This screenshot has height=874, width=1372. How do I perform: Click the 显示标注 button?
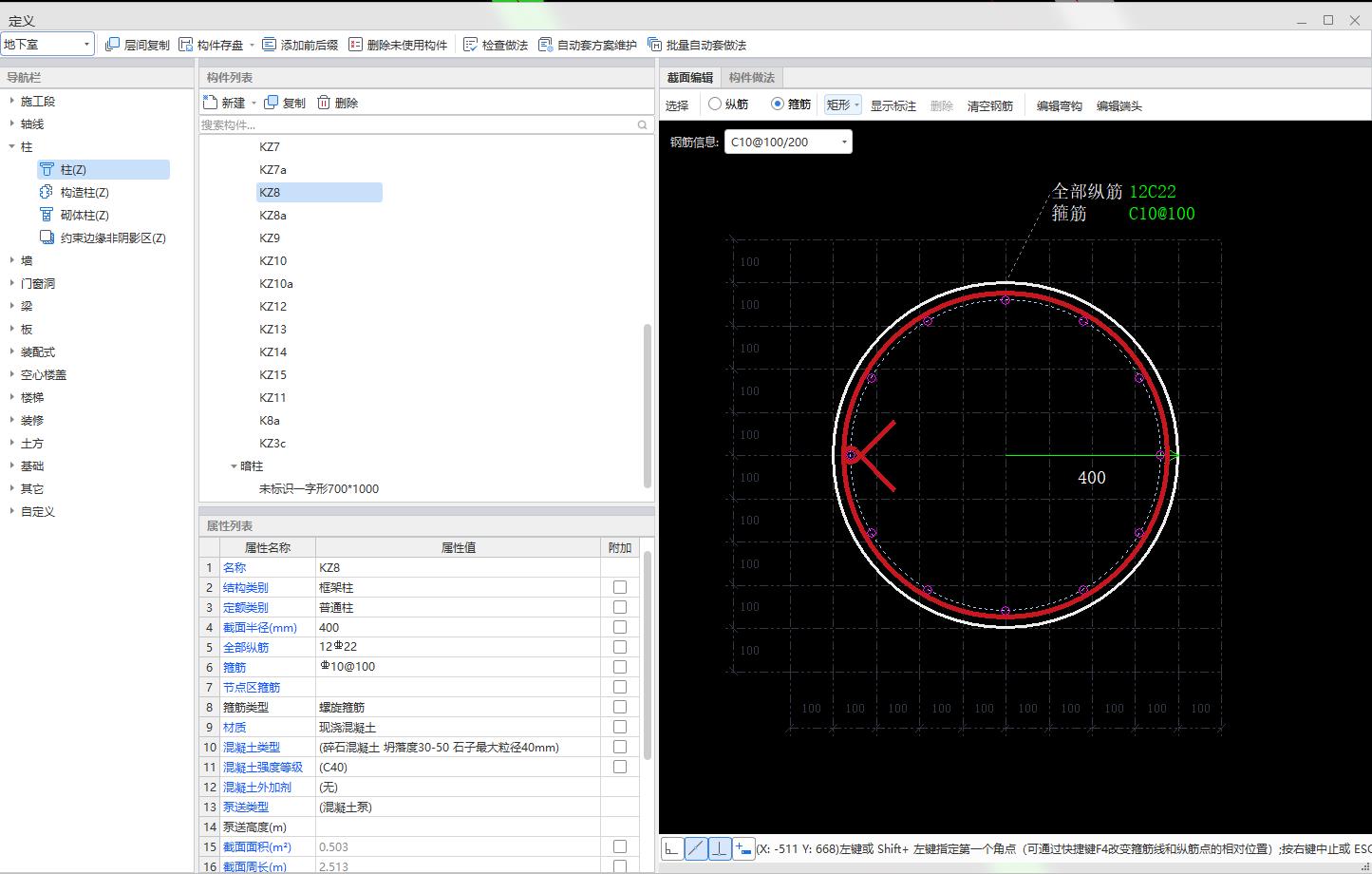coord(893,105)
